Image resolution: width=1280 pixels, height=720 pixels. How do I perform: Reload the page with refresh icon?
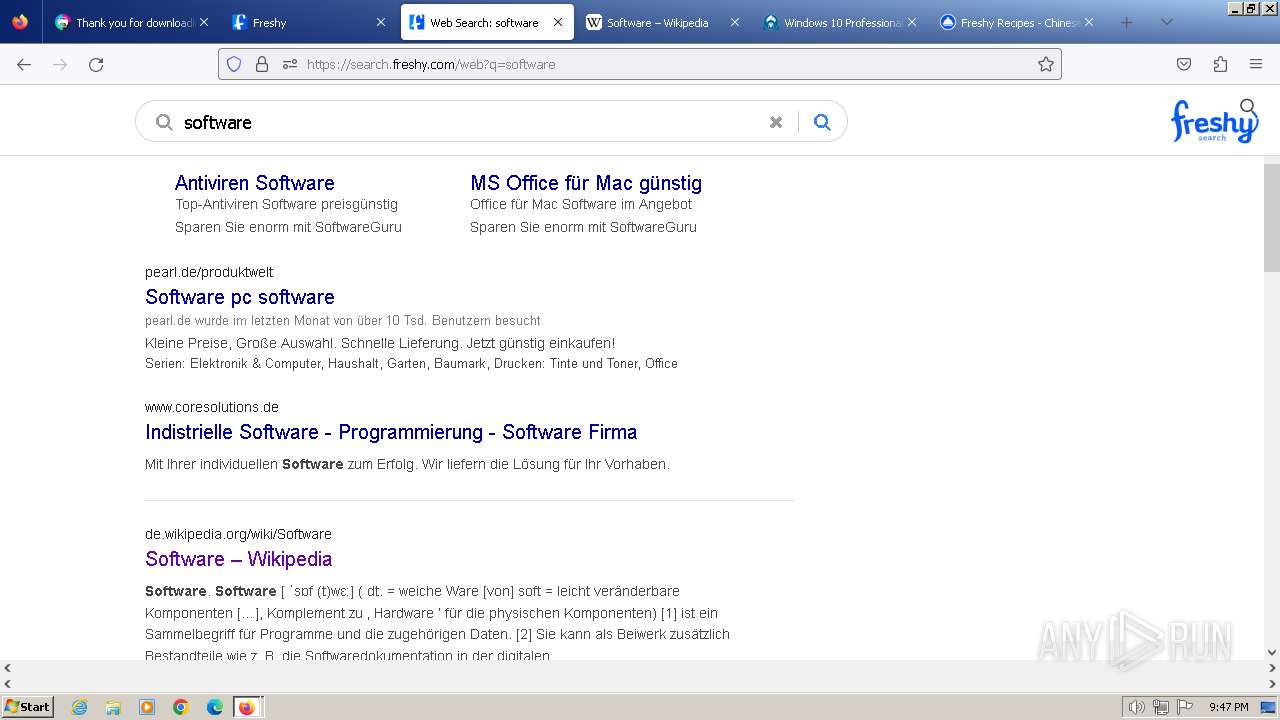click(x=96, y=64)
